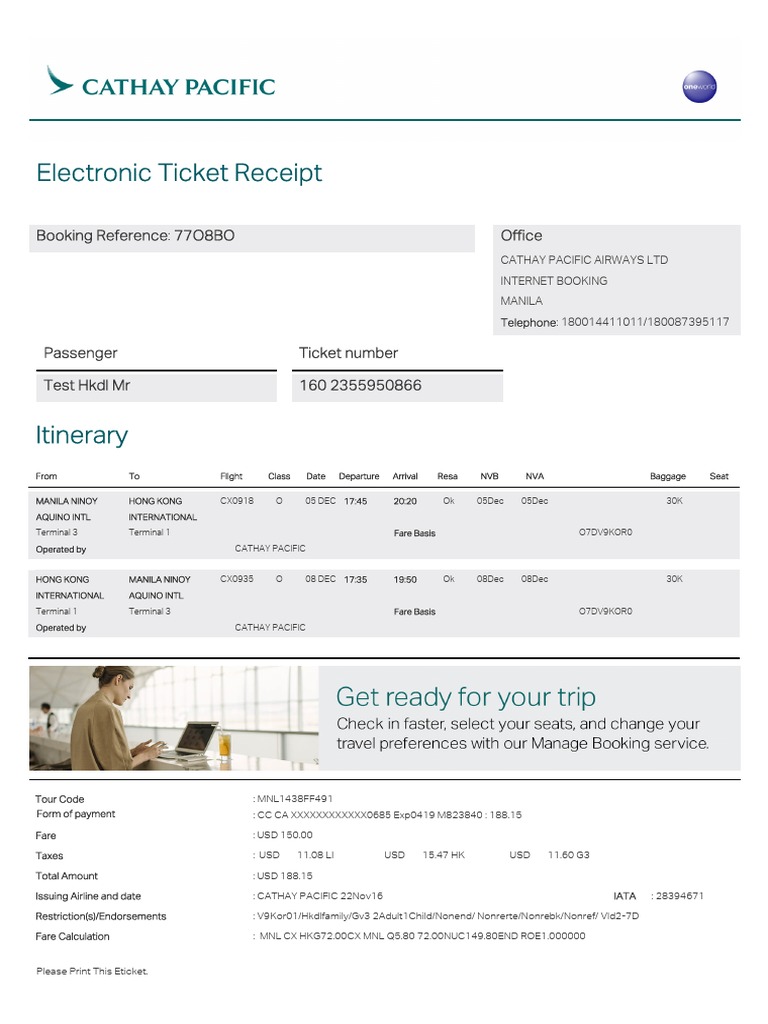Viewport: 768px width, 1024px height.
Task: Click the Total Amount USD 188.15 value
Action: 285,876
